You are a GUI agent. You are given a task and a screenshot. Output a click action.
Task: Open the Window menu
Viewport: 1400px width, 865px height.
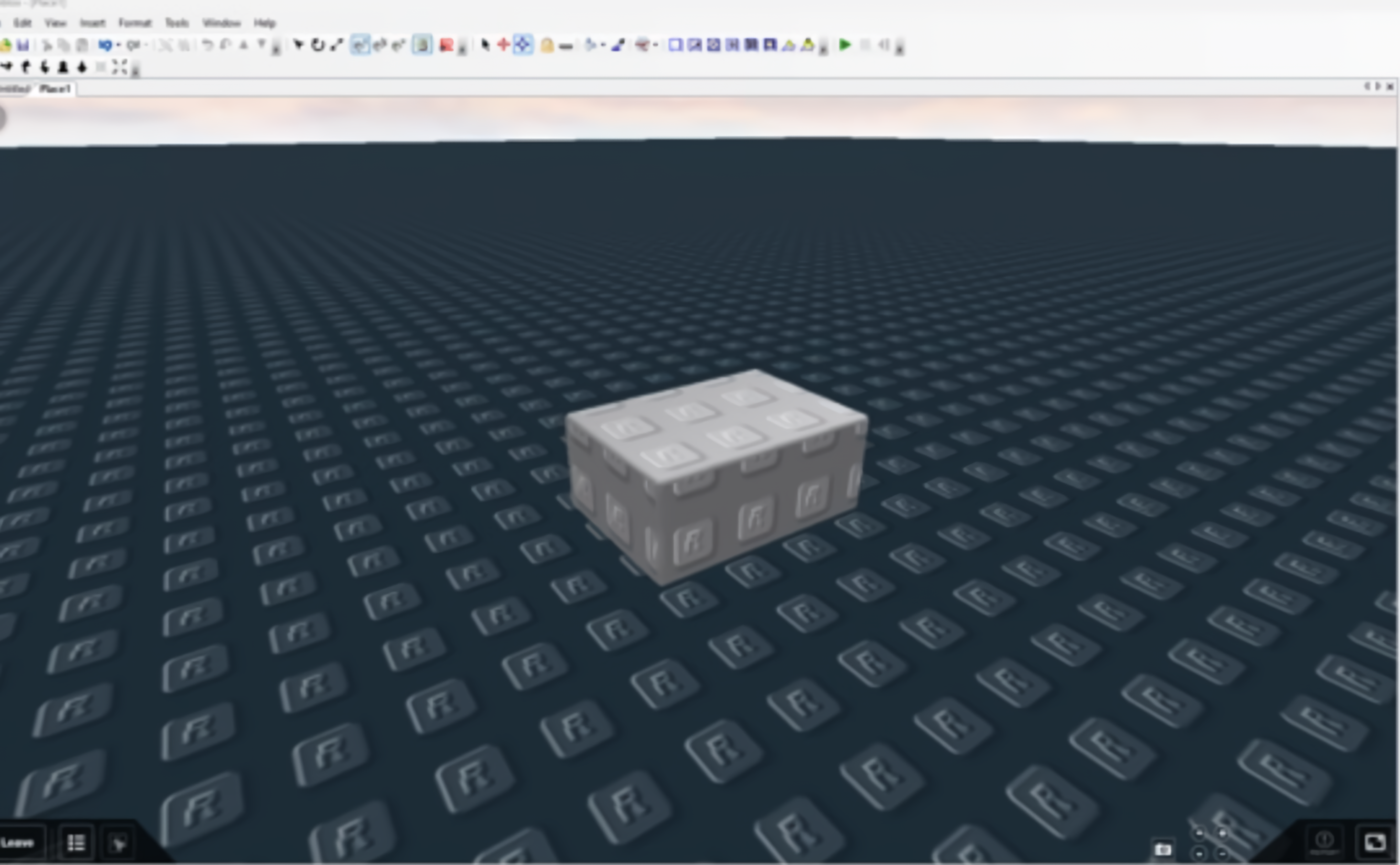pyautogui.click(x=221, y=23)
